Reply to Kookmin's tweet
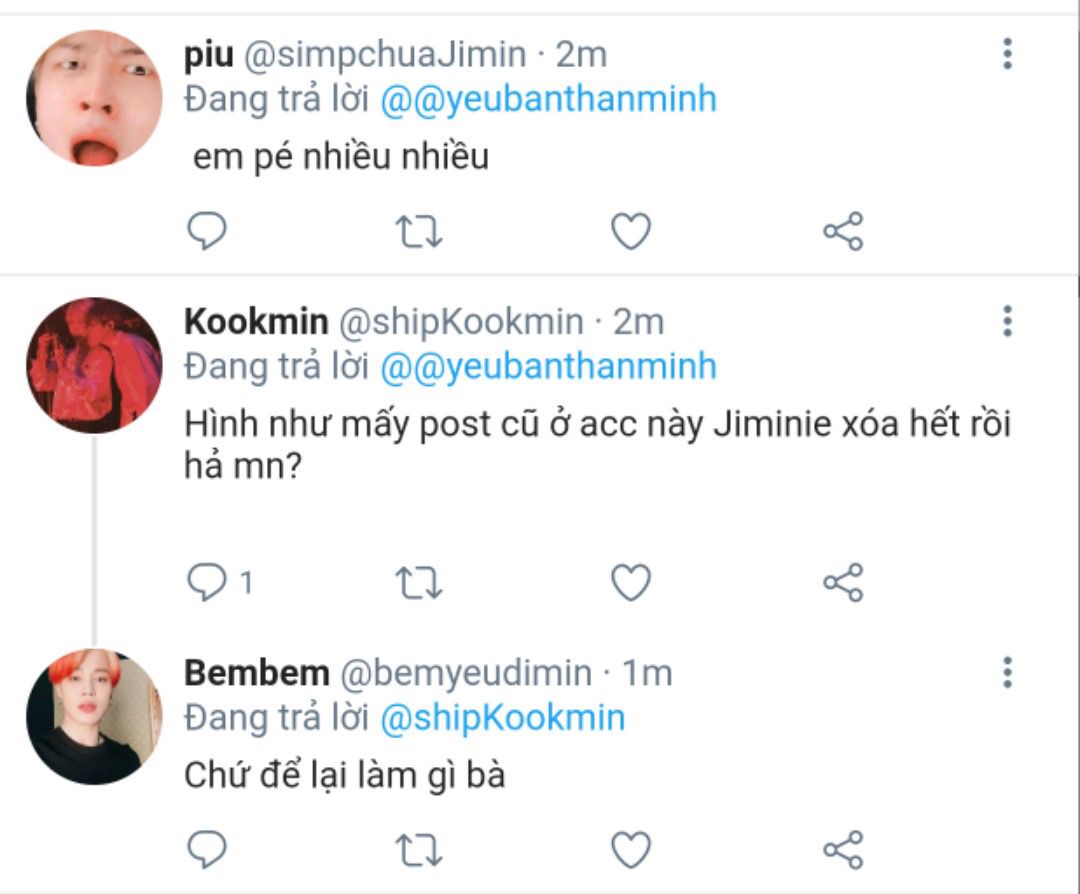The width and height of the screenshot is (1080, 894). [207, 582]
